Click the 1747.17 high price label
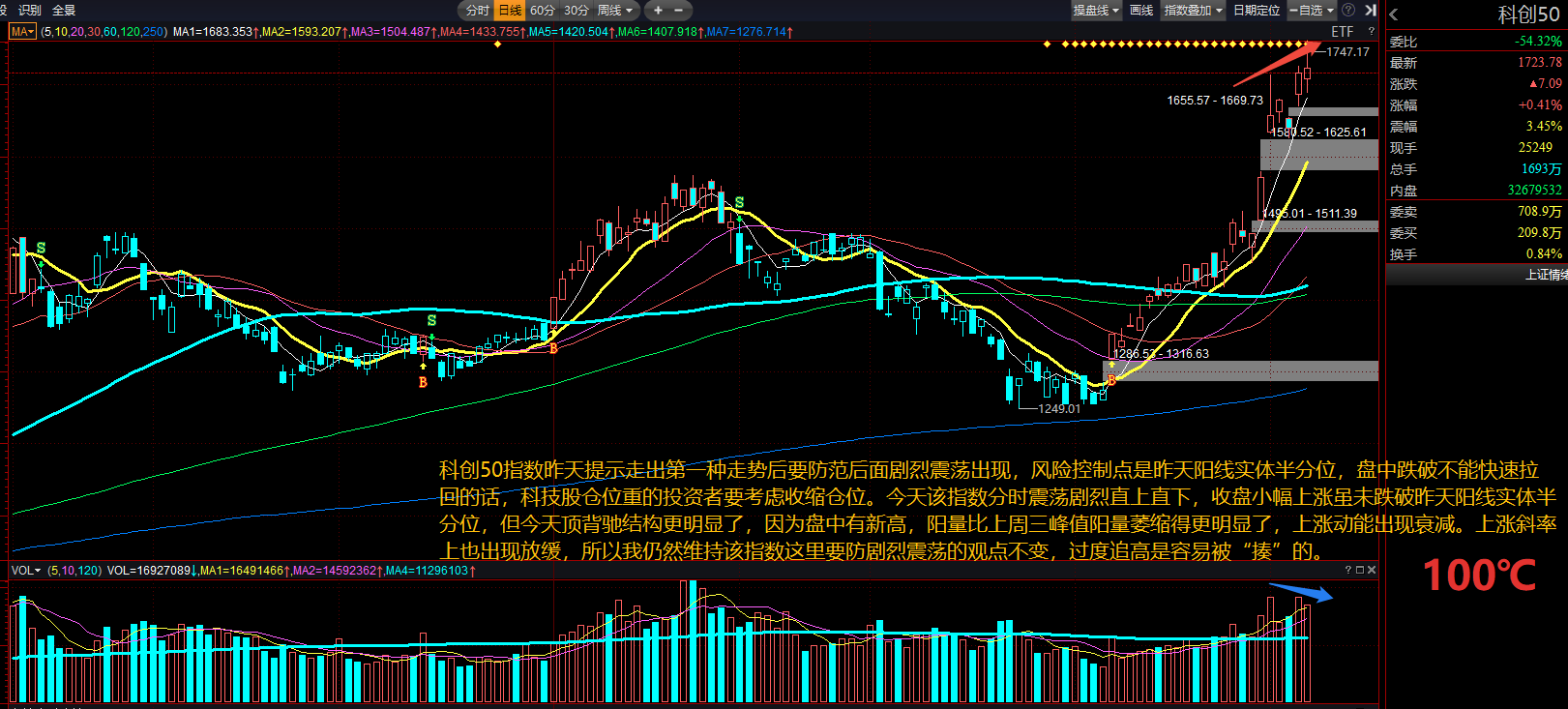Viewport: 1568px width, 709px height. click(x=1348, y=52)
